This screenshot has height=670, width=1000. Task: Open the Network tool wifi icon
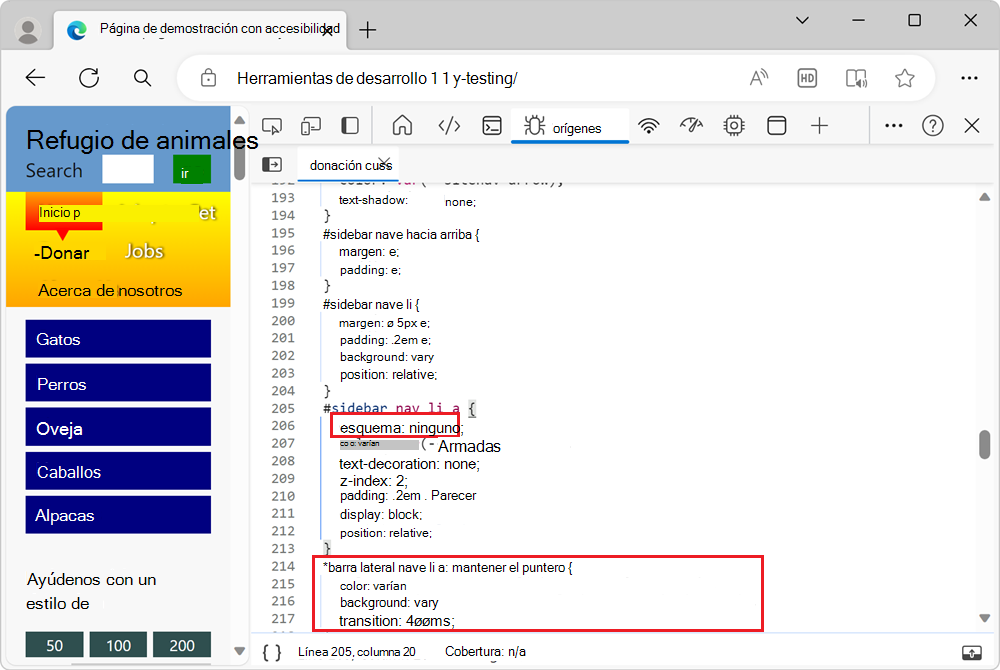pos(650,126)
